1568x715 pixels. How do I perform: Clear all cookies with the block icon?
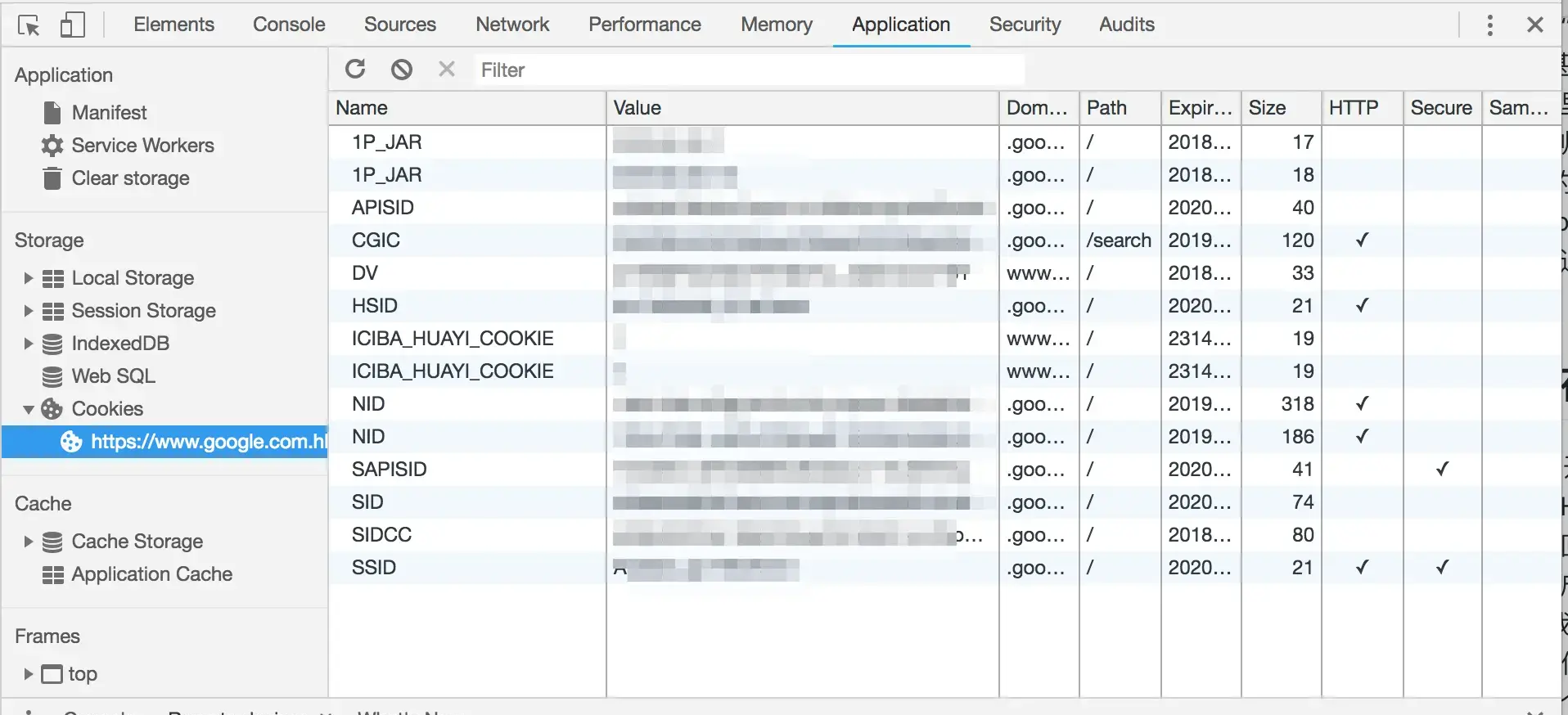click(x=401, y=70)
